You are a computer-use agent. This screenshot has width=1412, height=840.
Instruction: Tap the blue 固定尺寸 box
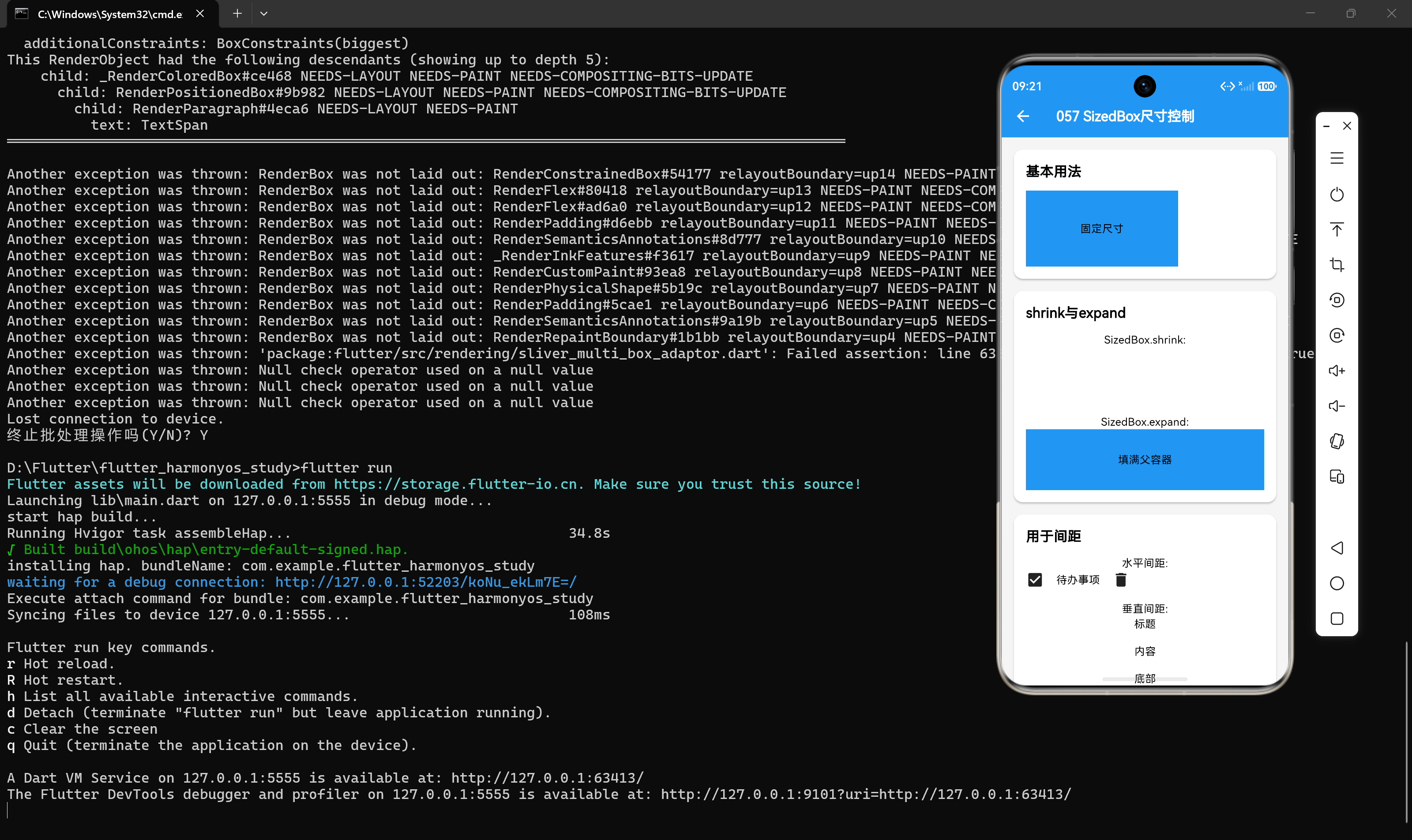(1101, 228)
